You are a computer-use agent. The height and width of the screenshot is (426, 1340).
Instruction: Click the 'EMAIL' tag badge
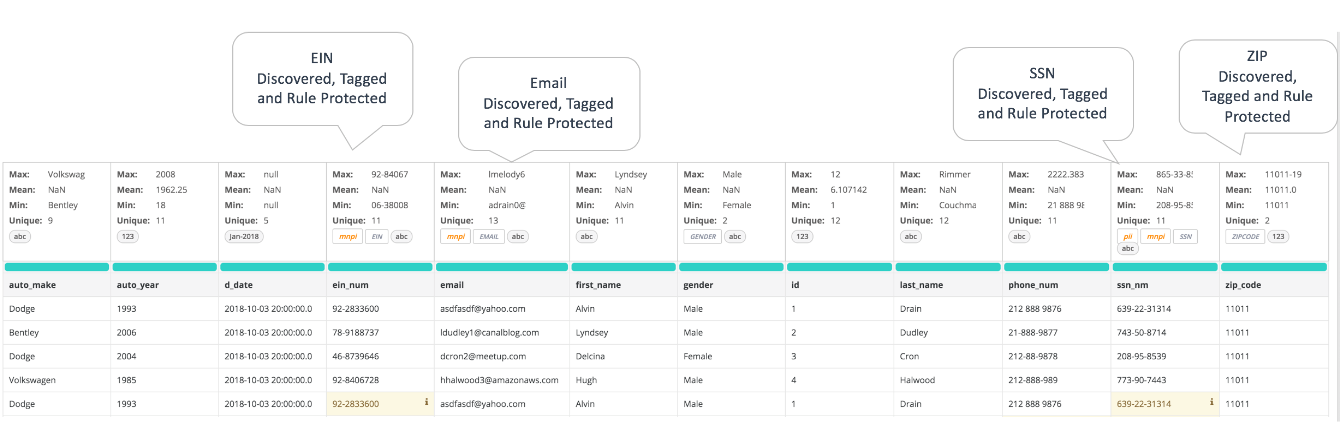click(488, 237)
